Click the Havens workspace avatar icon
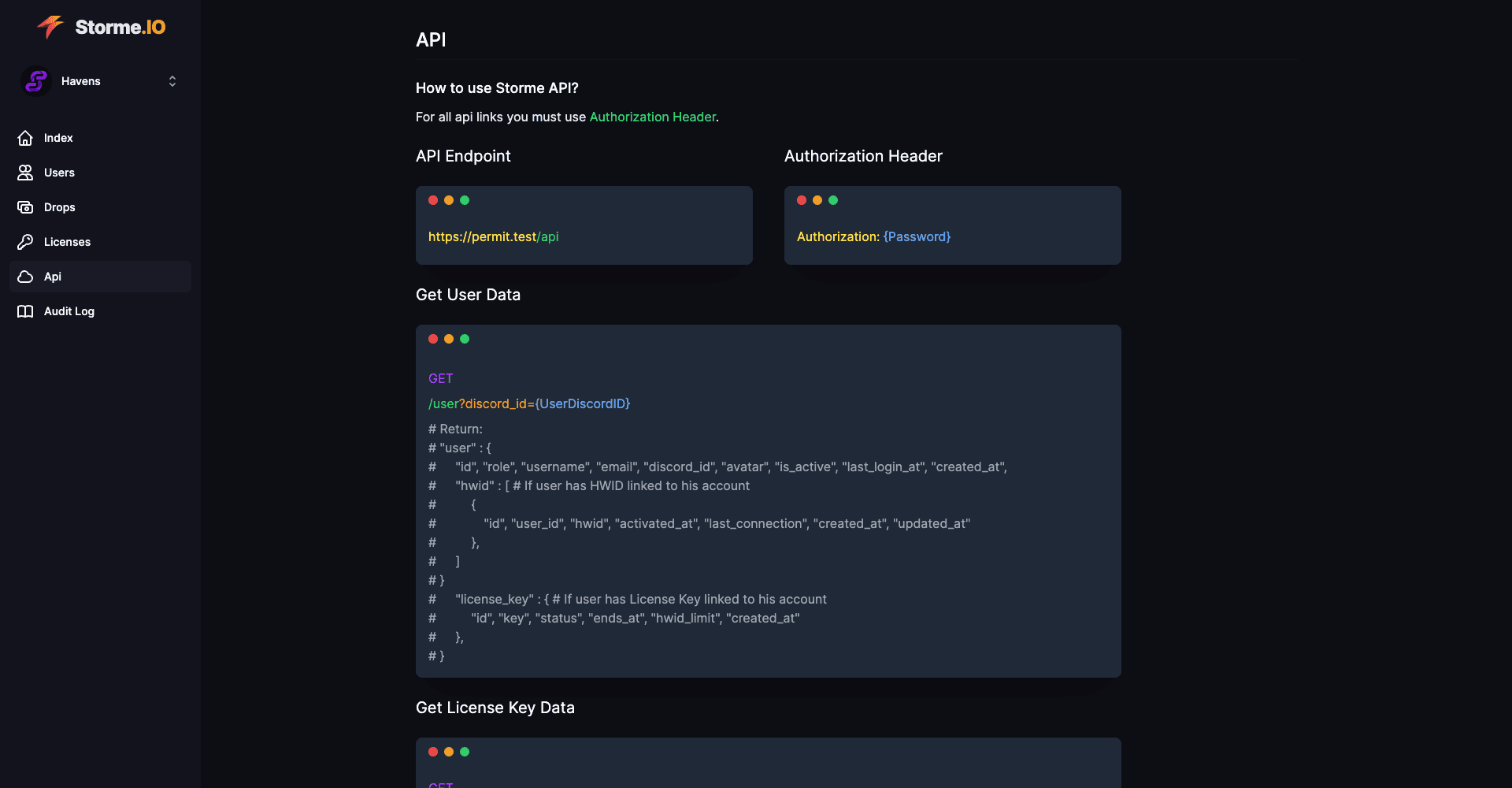 tap(36, 81)
